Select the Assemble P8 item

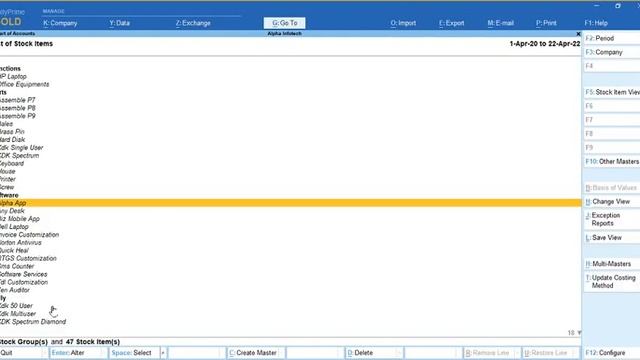point(18,108)
